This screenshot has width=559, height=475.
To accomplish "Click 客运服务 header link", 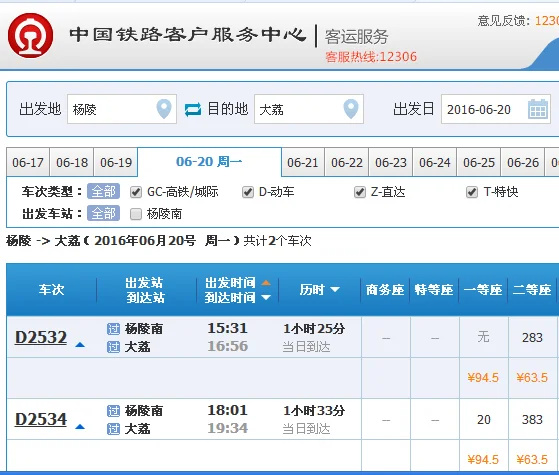I will tap(356, 36).
